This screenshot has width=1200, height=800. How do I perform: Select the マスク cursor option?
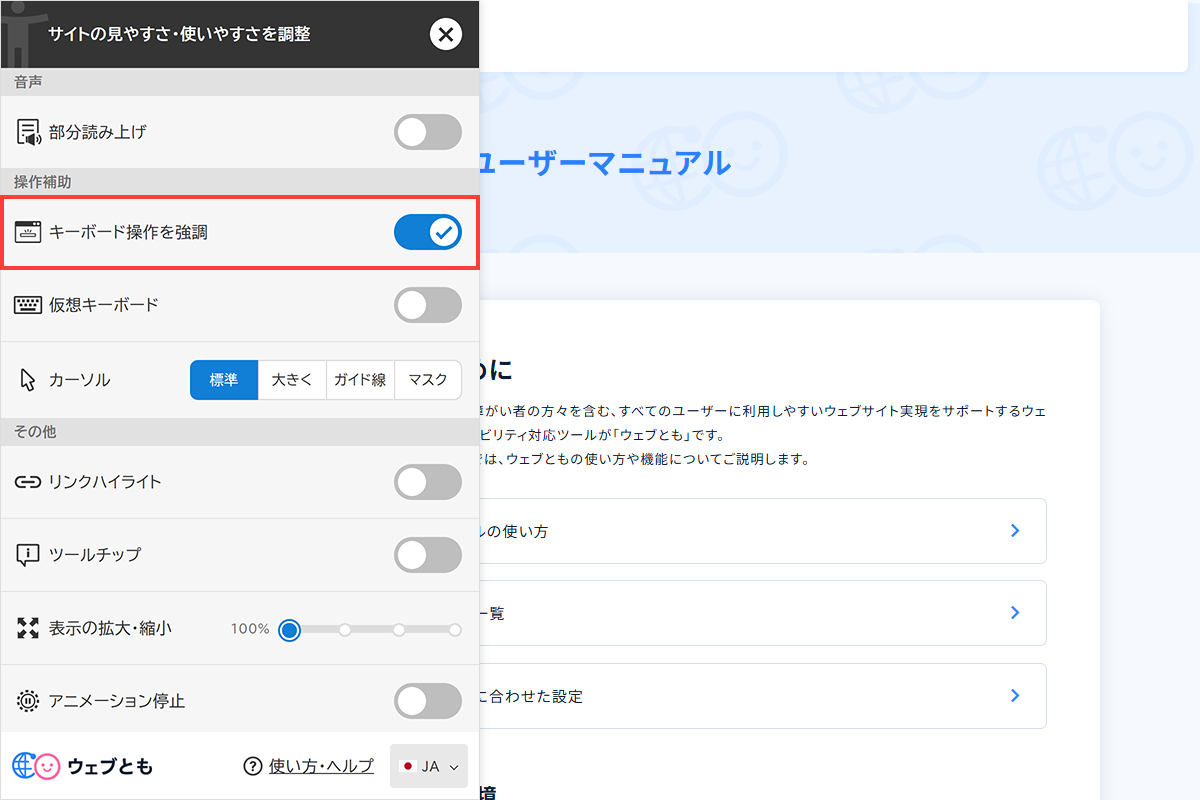(428, 380)
